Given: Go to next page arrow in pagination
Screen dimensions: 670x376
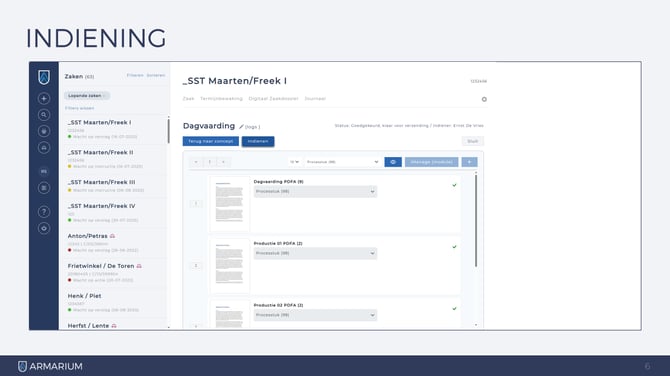Looking at the screenshot, I should 223,162.
